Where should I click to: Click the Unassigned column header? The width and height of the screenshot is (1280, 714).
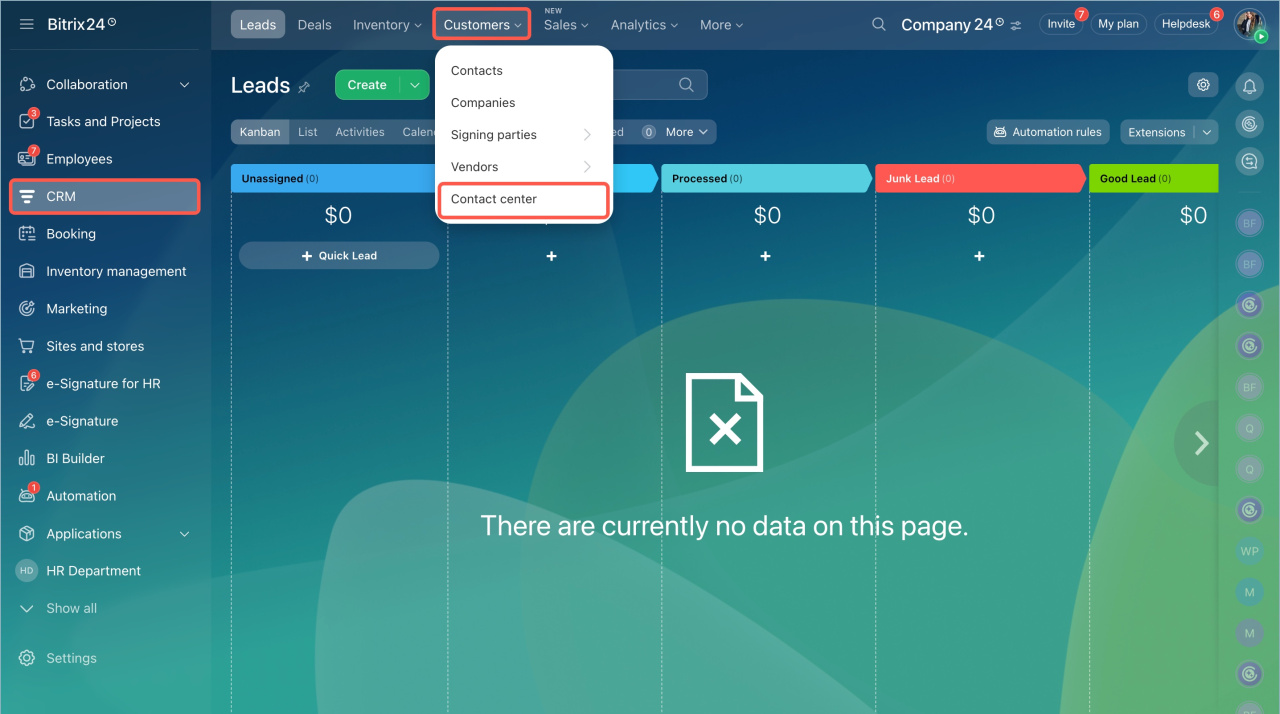coord(338,179)
